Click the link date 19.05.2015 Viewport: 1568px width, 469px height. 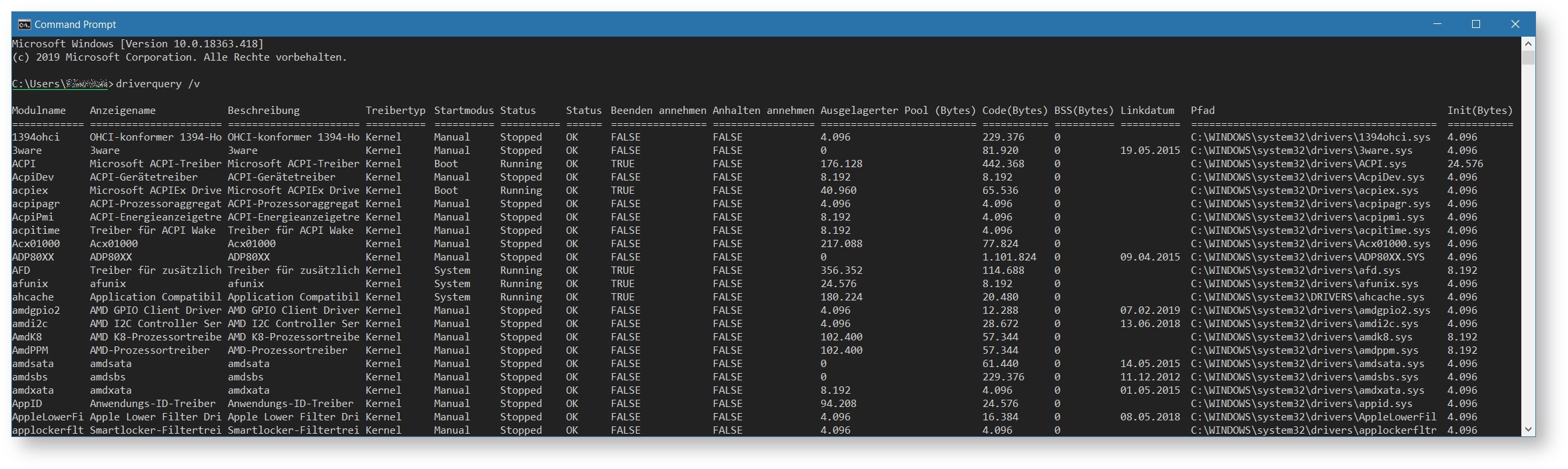click(x=1150, y=151)
